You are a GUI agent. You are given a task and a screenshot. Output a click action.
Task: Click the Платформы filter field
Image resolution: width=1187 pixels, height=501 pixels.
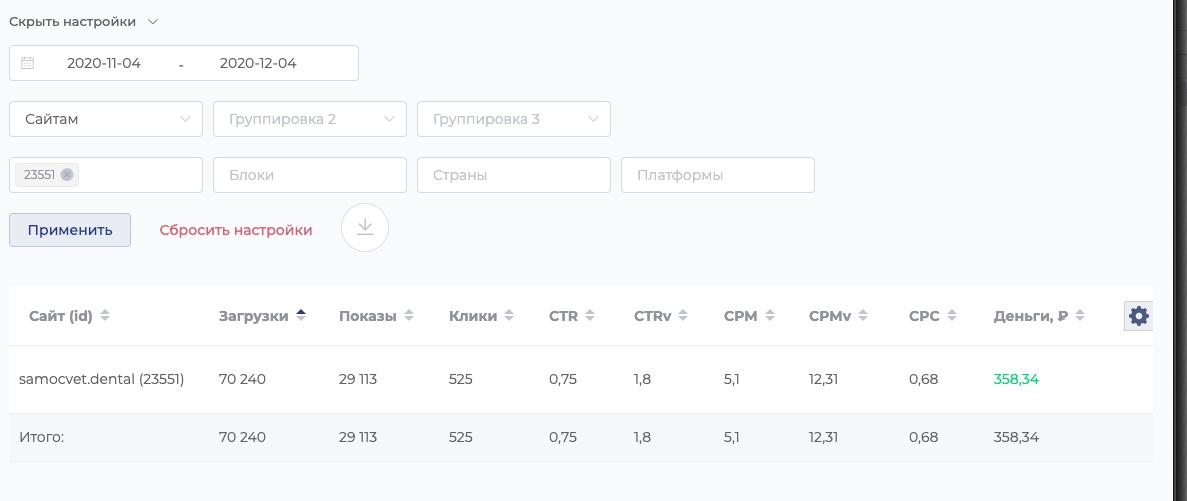[718, 175]
